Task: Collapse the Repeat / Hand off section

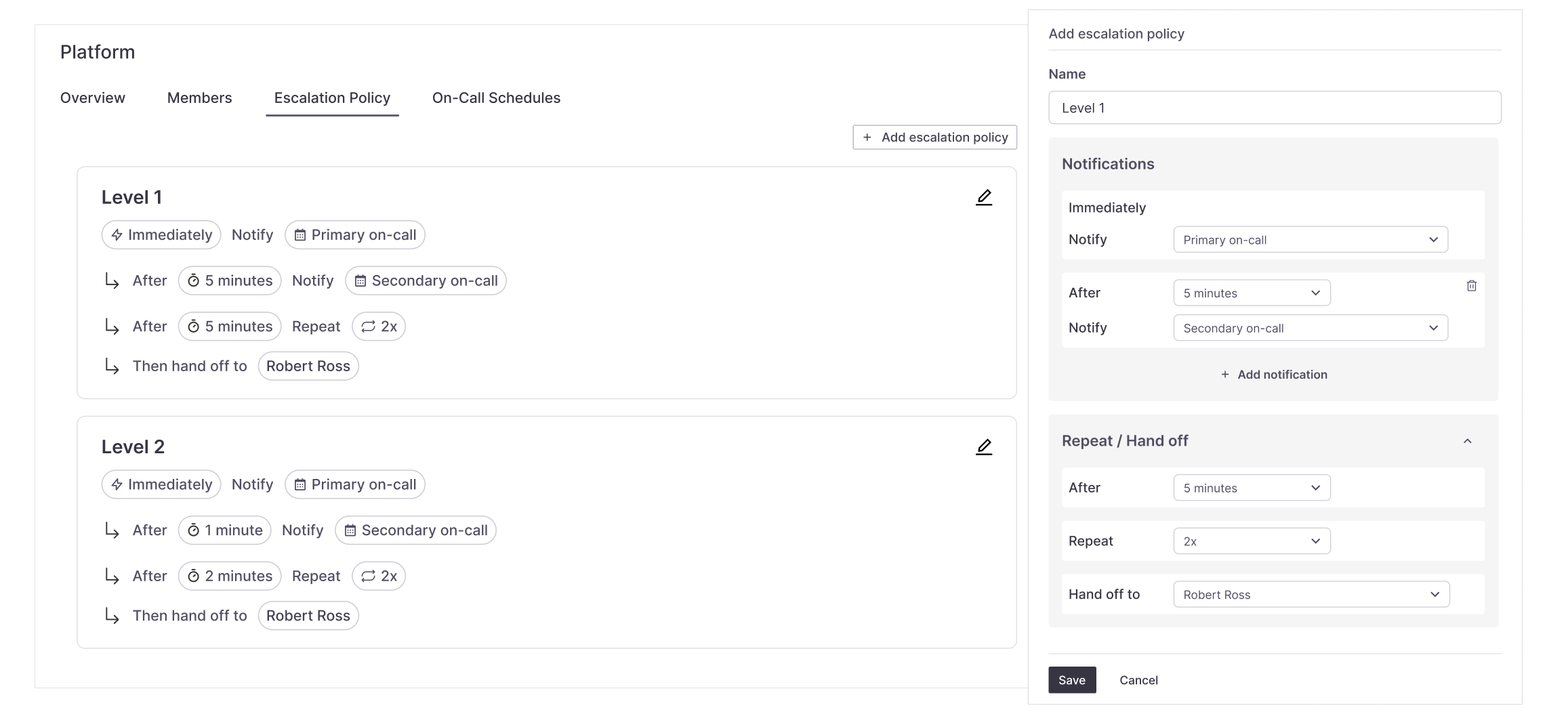Action: [1467, 441]
